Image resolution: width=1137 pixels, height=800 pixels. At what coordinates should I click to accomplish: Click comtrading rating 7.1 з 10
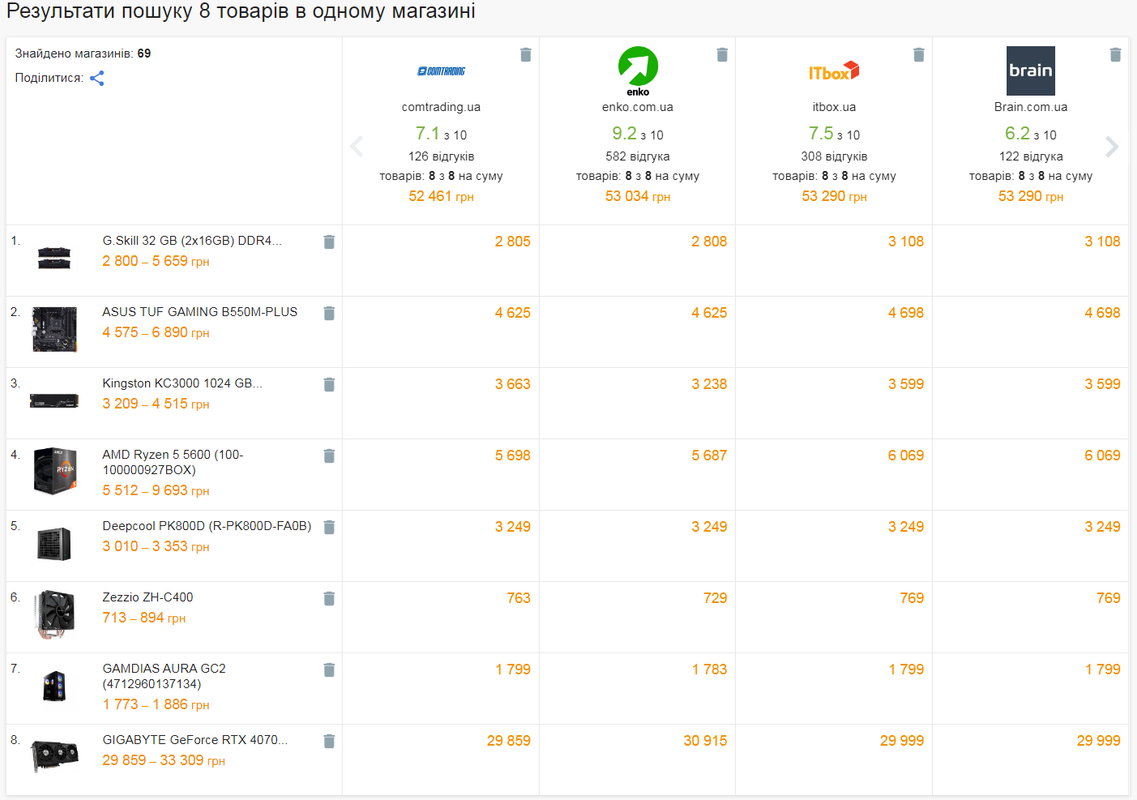441,134
